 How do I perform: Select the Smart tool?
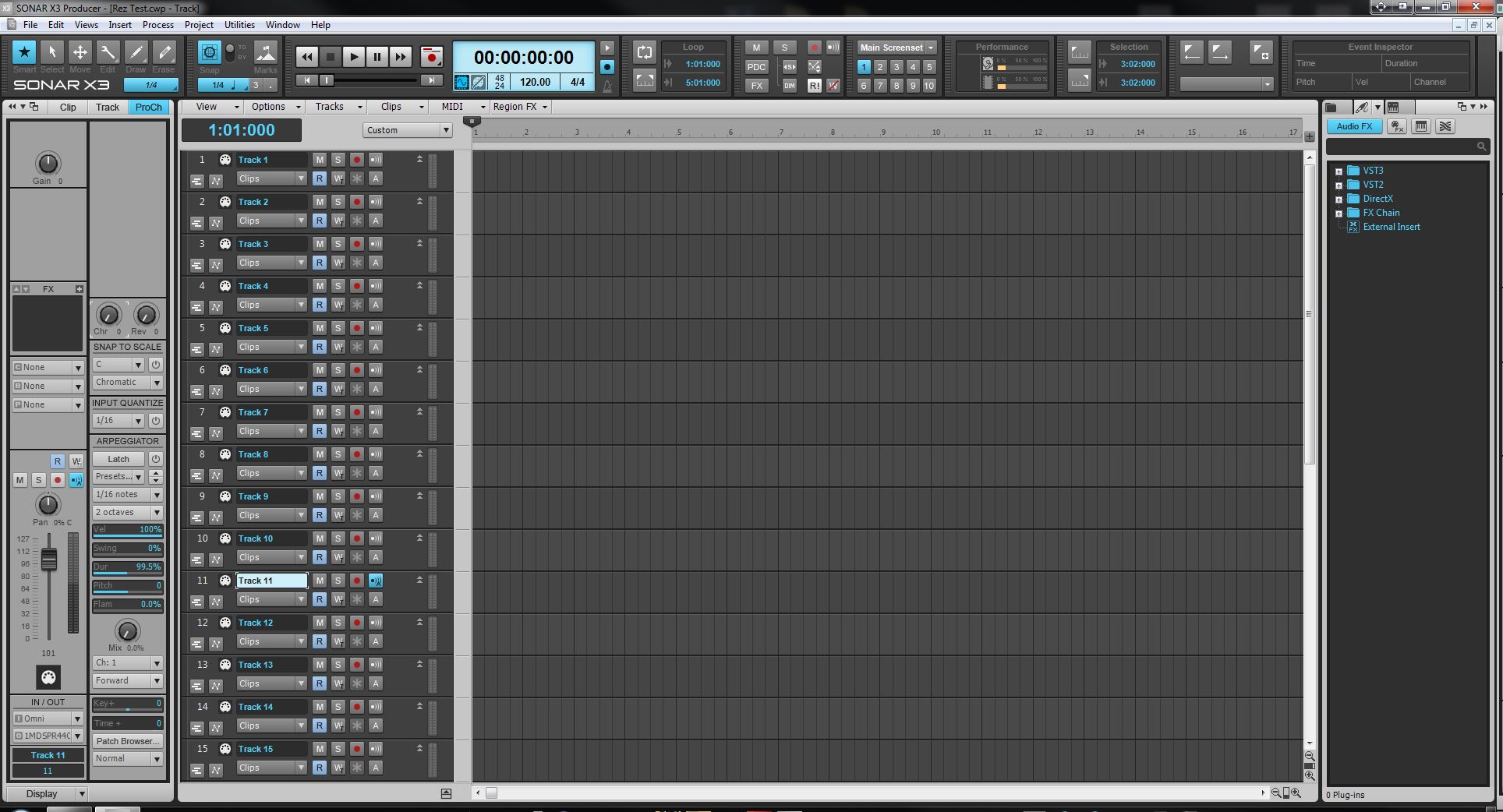[24, 53]
